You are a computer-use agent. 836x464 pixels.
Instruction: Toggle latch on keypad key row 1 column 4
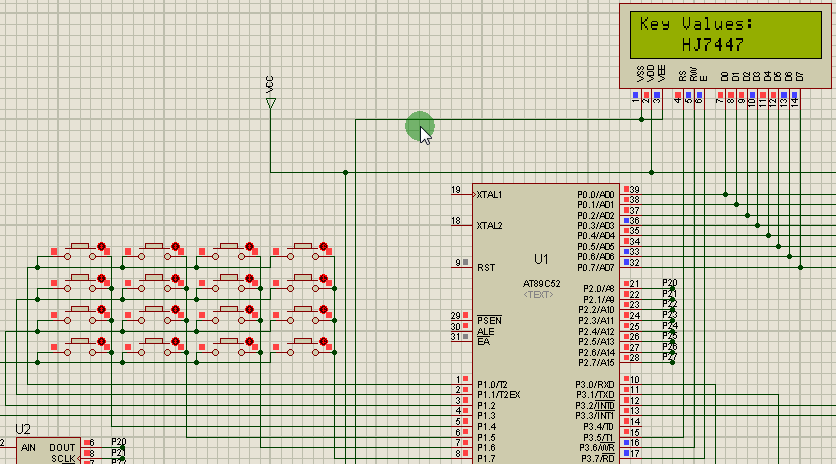coord(323,246)
